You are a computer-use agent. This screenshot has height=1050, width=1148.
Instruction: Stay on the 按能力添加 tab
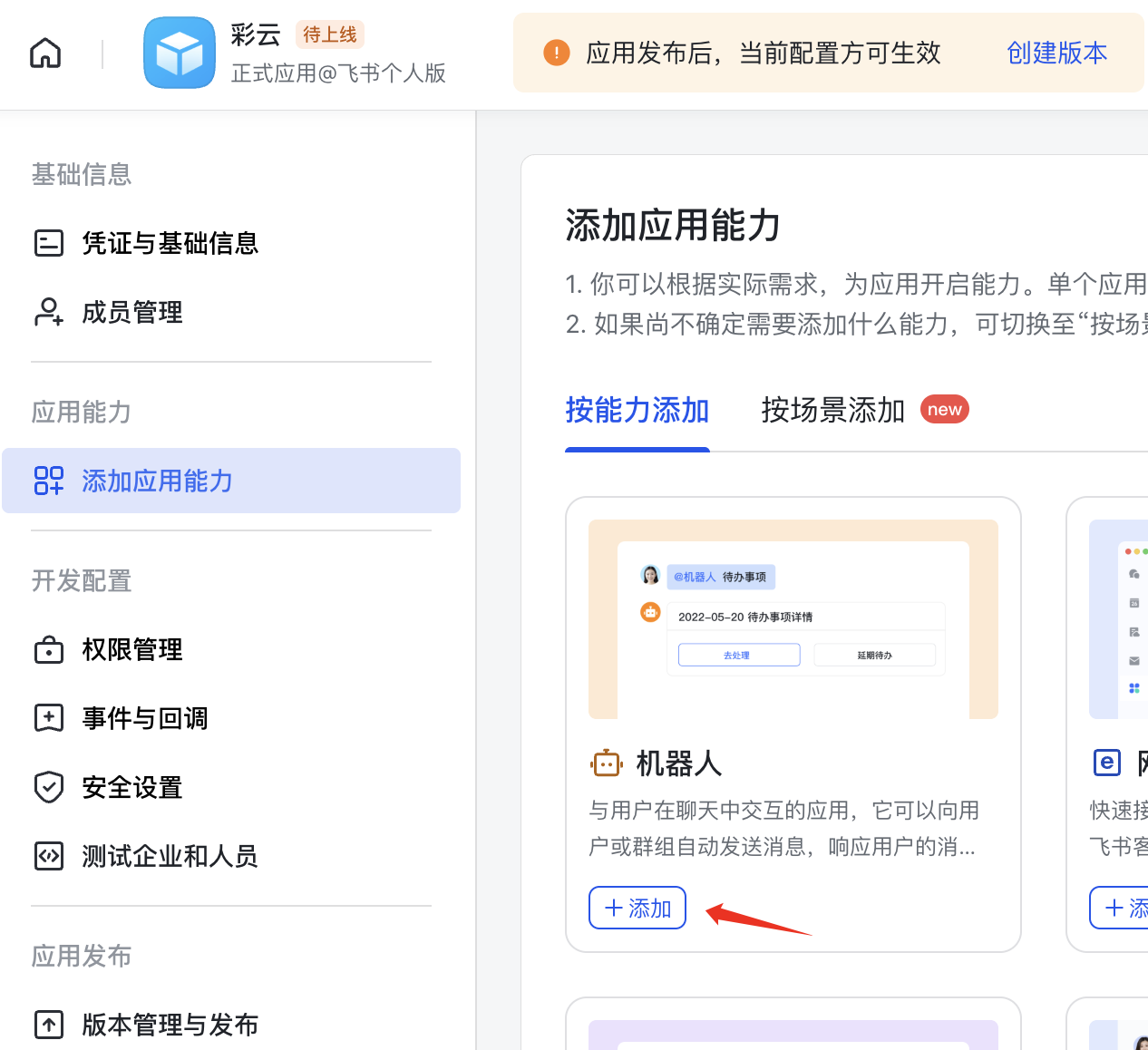click(637, 410)
